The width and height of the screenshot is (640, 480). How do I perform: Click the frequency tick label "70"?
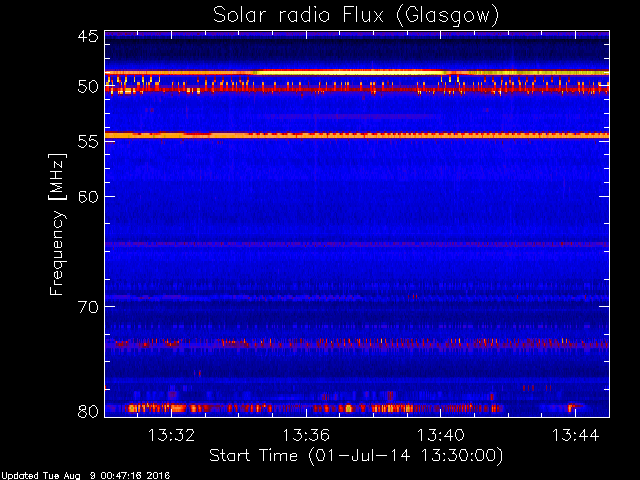(x=88, y=307)
